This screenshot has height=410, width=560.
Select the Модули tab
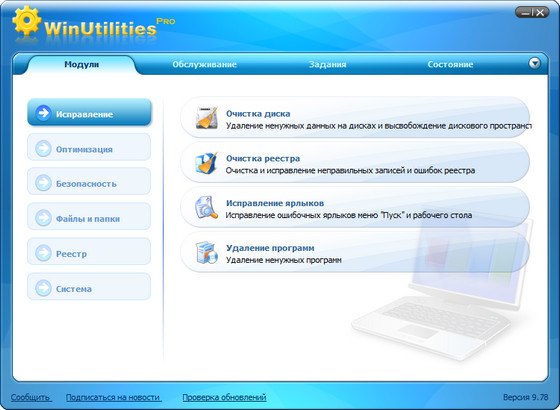[x=82, y=65]
